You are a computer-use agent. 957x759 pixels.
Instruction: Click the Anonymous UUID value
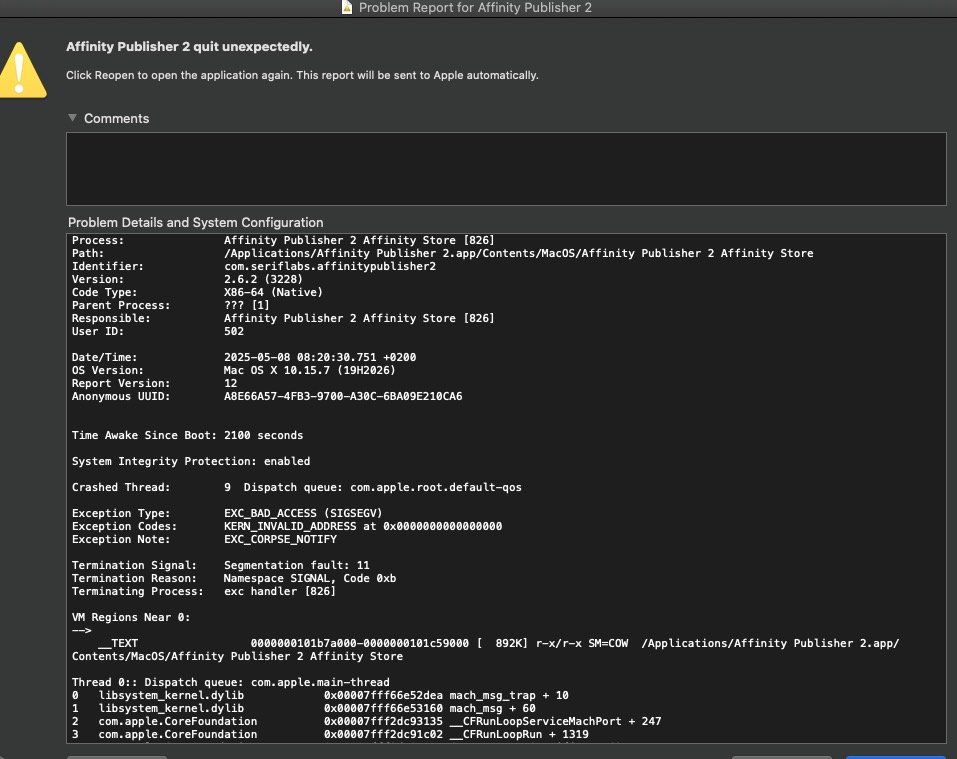[x=343, y=396]
